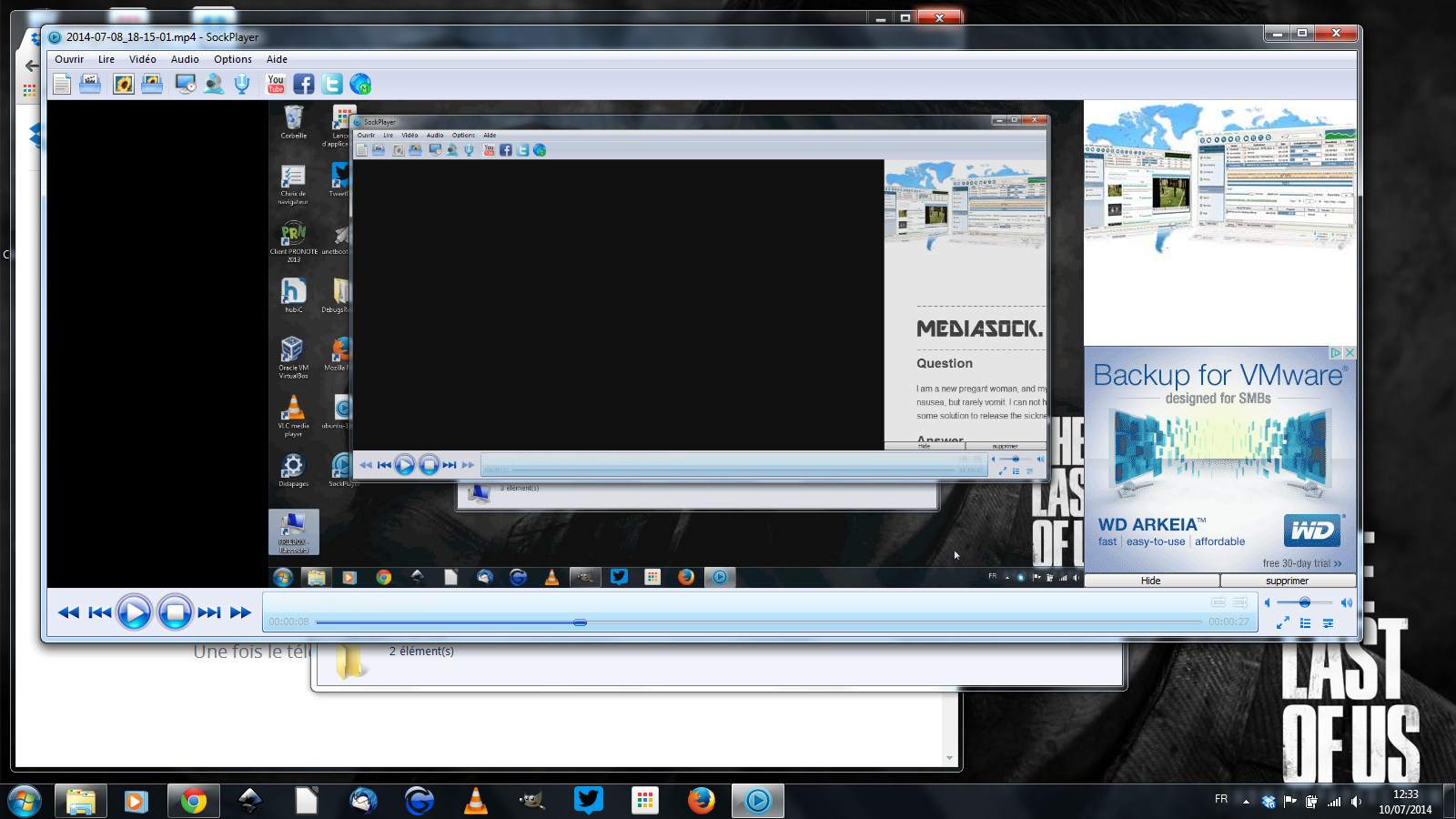Click the free 30-day trial link

[1301, 563]
